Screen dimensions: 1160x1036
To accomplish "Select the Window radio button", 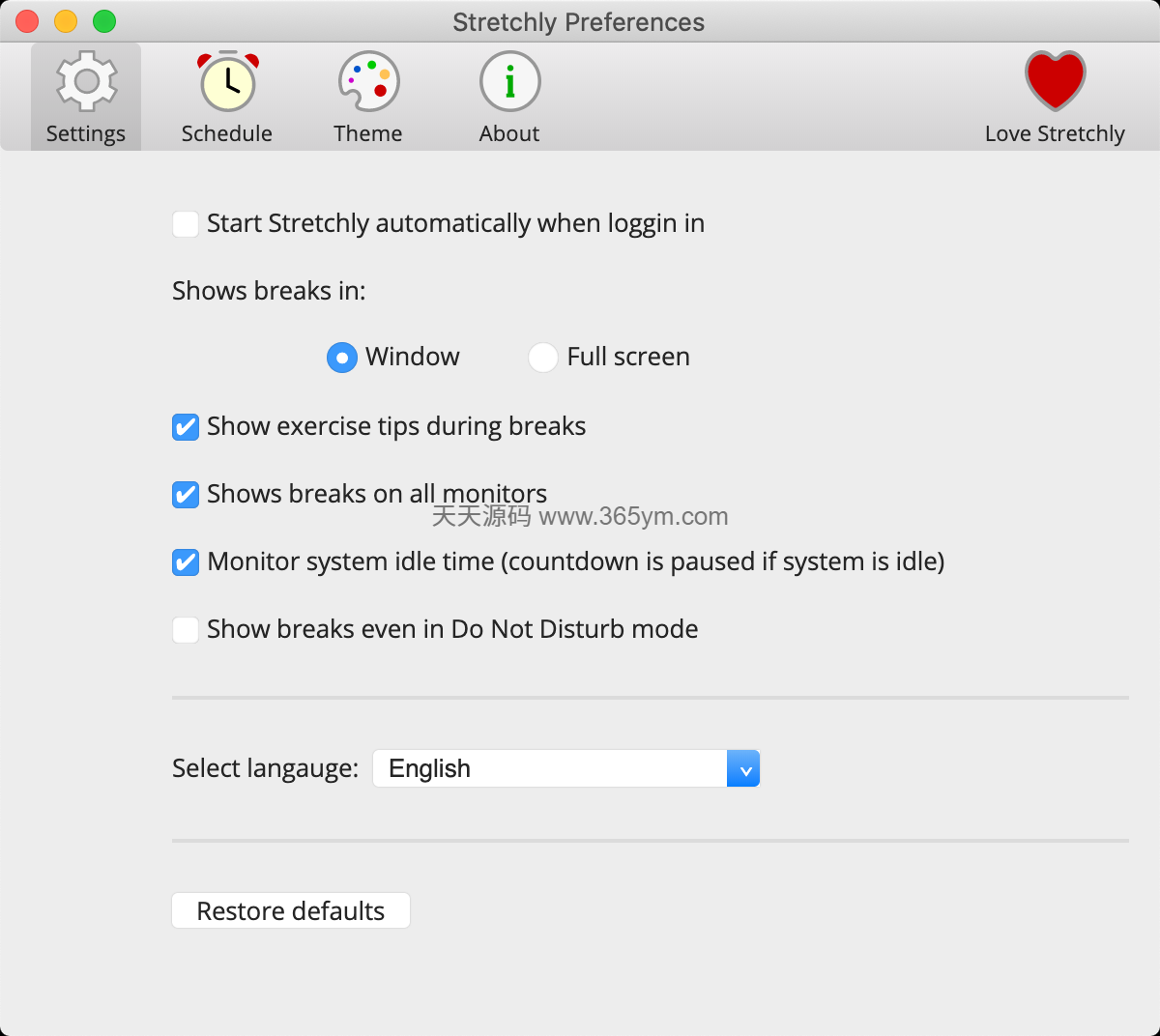I will [x=342, y=358].
